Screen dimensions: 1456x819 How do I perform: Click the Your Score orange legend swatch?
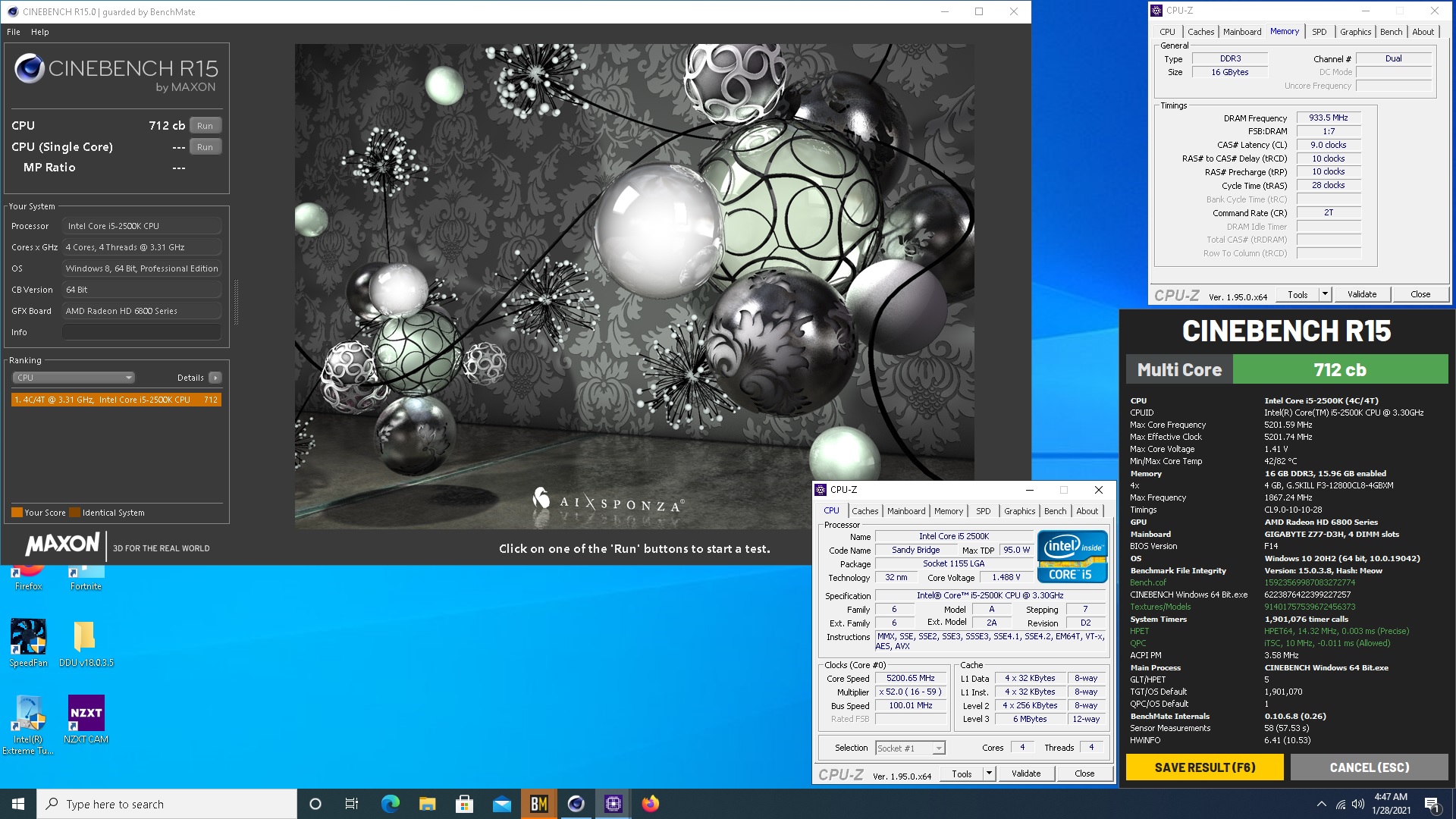click(17, 513)
